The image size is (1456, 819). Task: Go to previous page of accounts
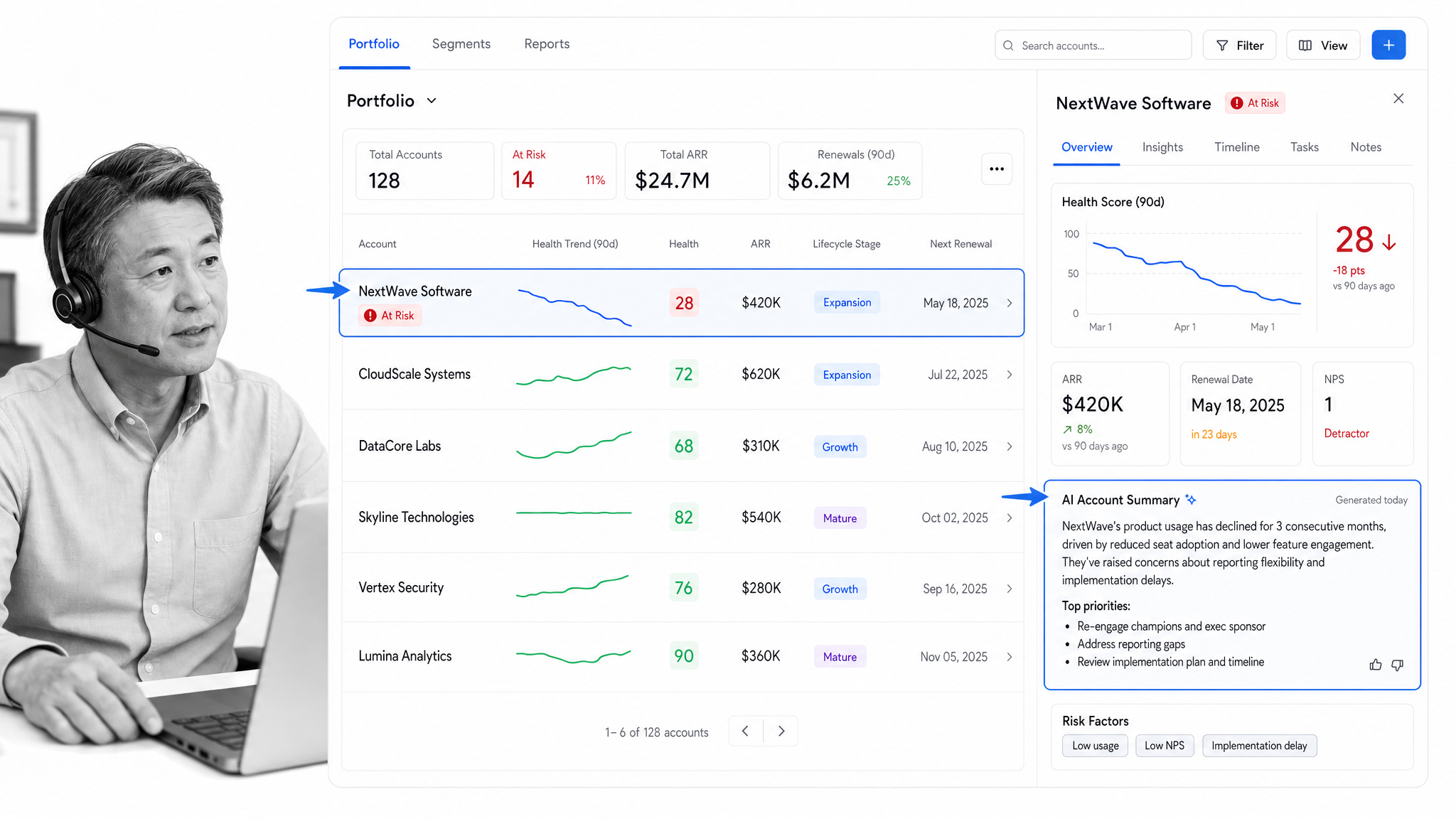point(745,731)
